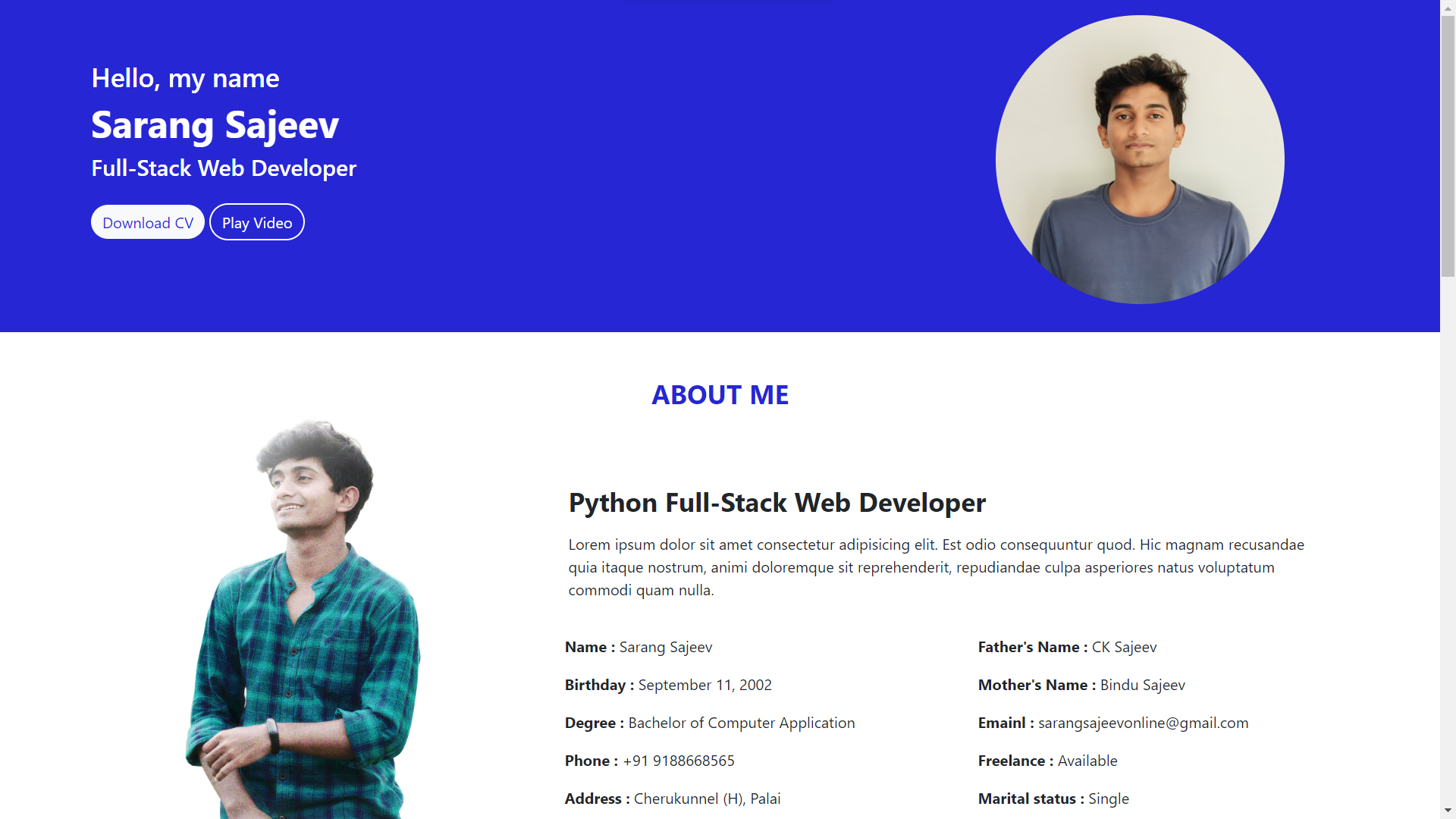Click the Download CV button
The height and width of the screenshot is (819, 1456).
tap(147, 223)
